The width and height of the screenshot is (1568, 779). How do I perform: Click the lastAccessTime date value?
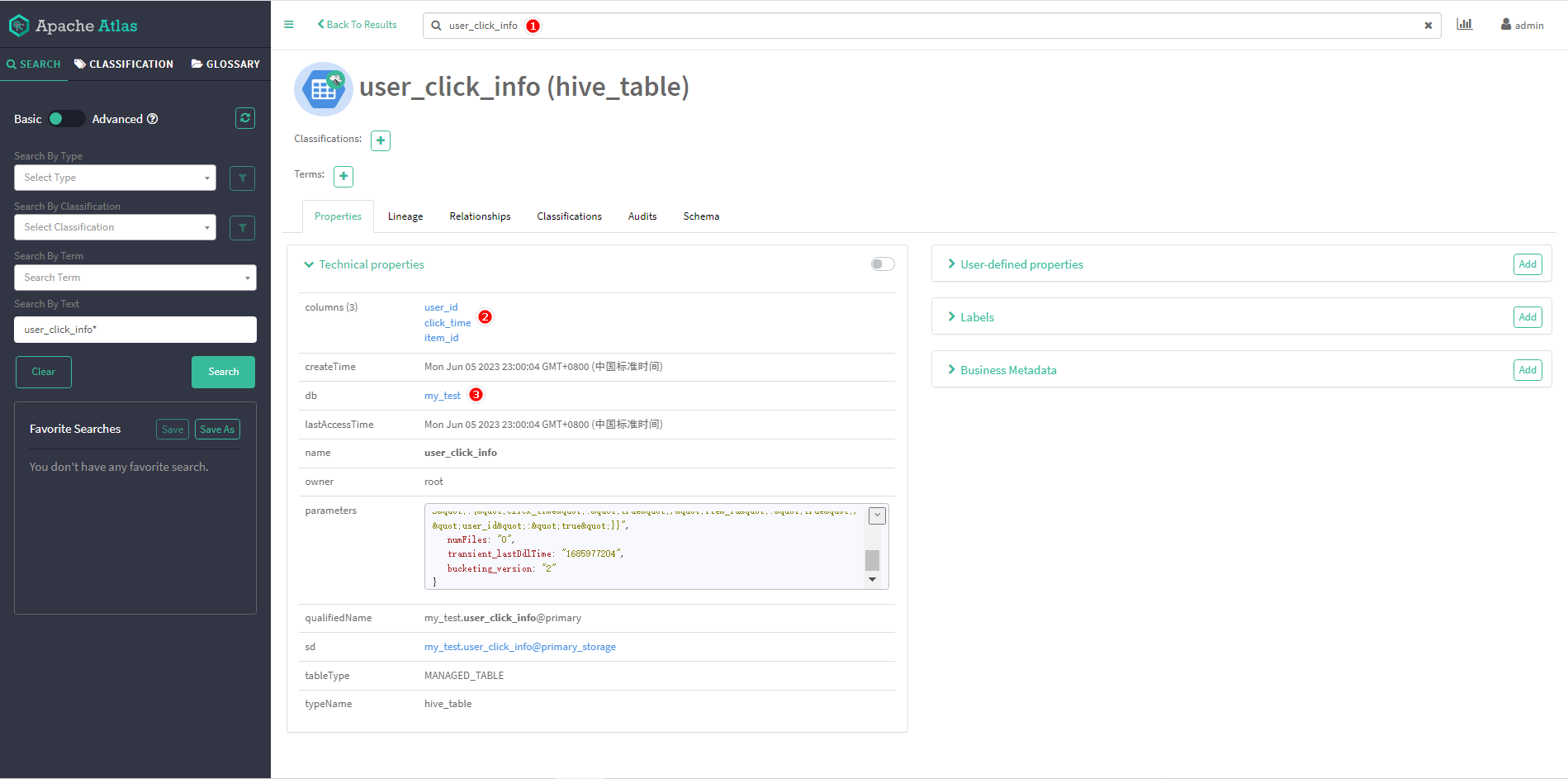[543, 425]
